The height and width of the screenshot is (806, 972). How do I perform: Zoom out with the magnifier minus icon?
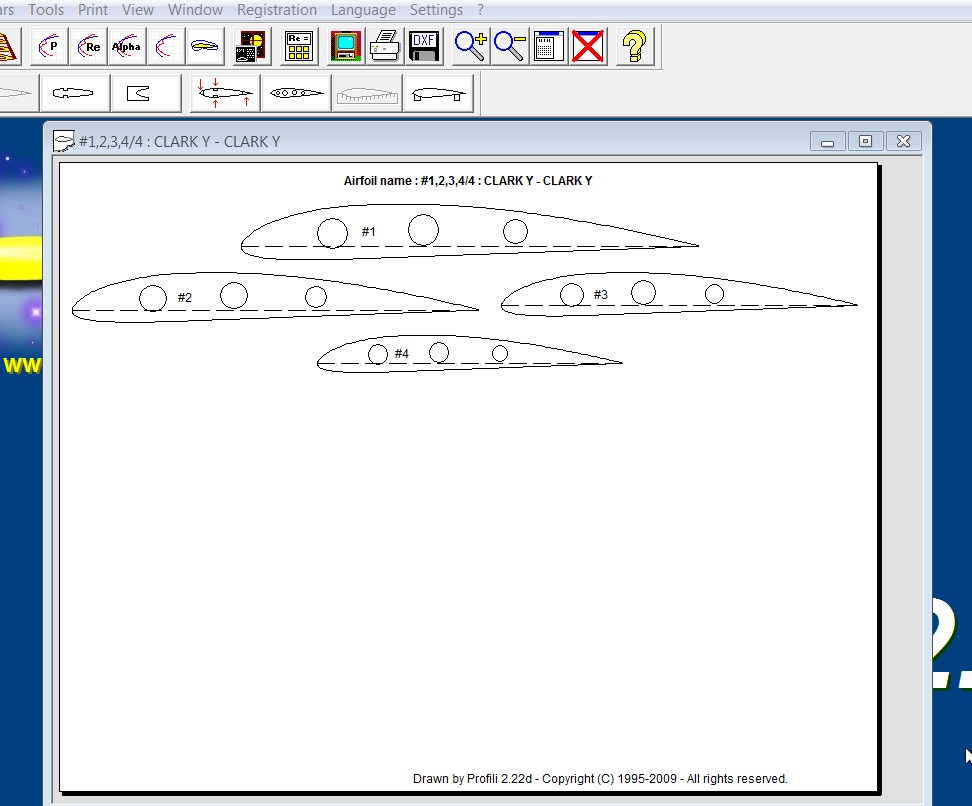pos(509,46)
